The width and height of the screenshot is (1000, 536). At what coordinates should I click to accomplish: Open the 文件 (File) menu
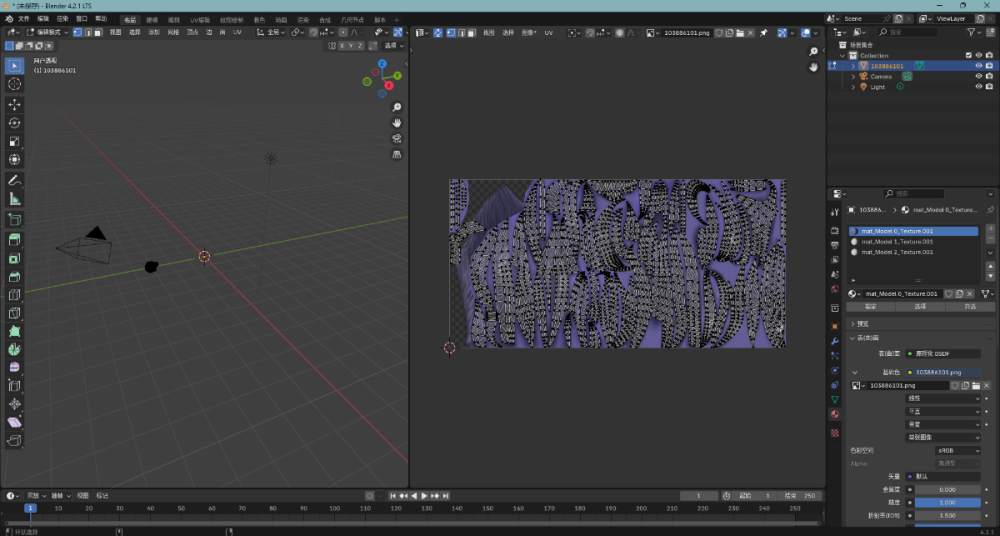click(x=23, y=19)
